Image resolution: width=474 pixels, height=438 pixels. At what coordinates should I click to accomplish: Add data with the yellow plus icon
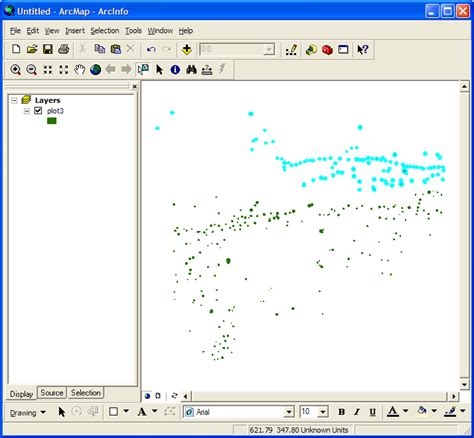187,49
